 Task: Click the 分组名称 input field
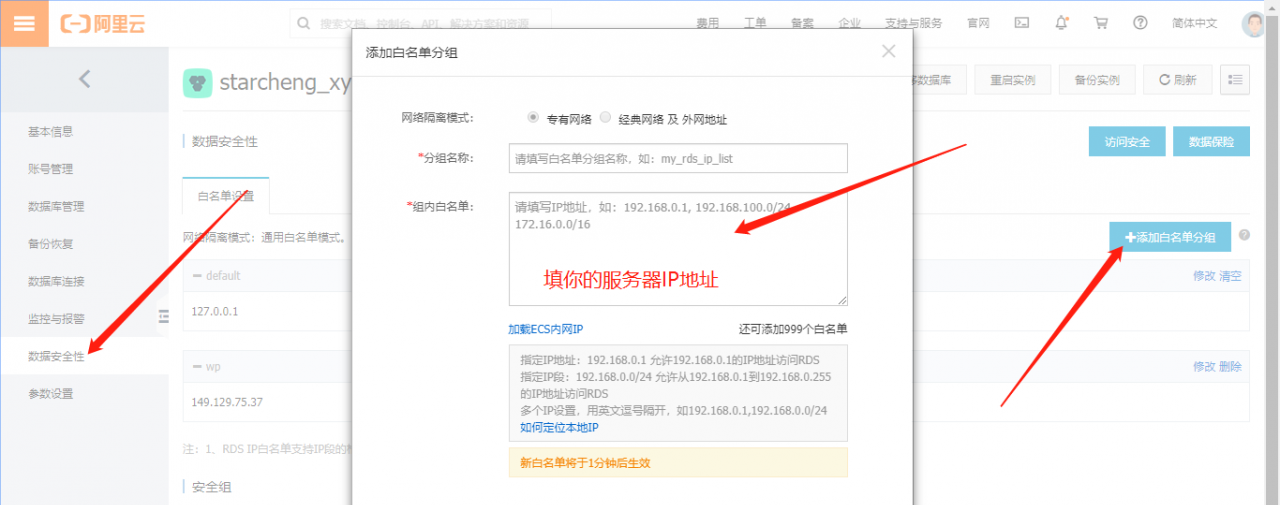point(678,158)
